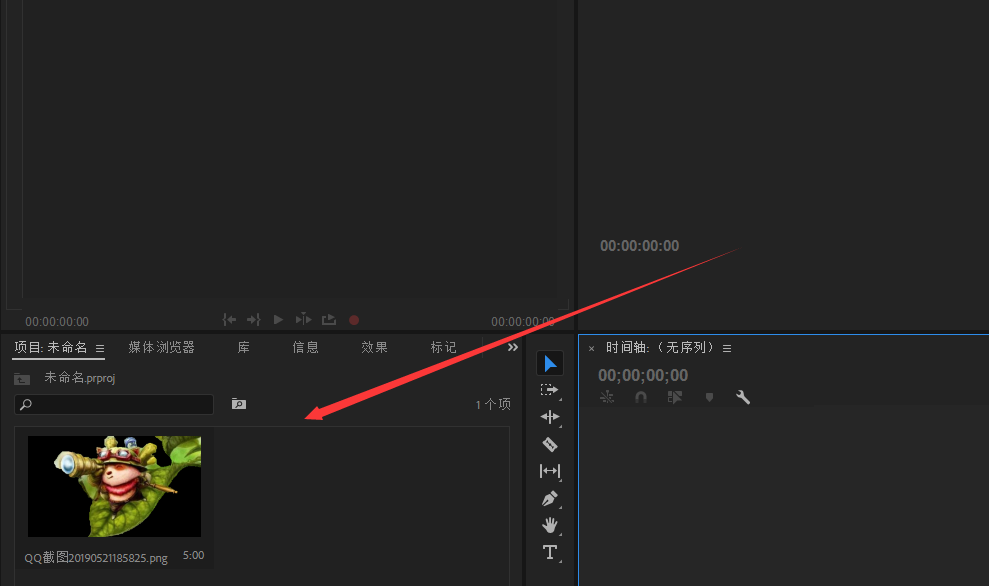Select the Selection tool
This screenshot has height=586, width=989.
550,363
